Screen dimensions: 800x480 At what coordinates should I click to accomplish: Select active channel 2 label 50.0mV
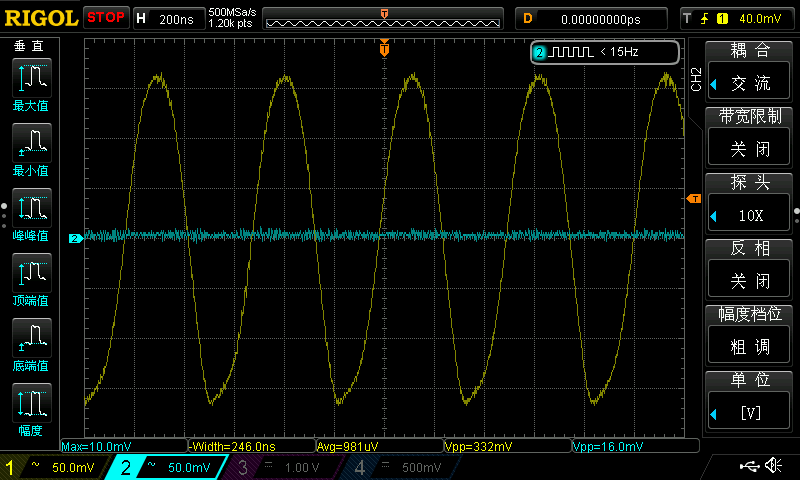189,467
